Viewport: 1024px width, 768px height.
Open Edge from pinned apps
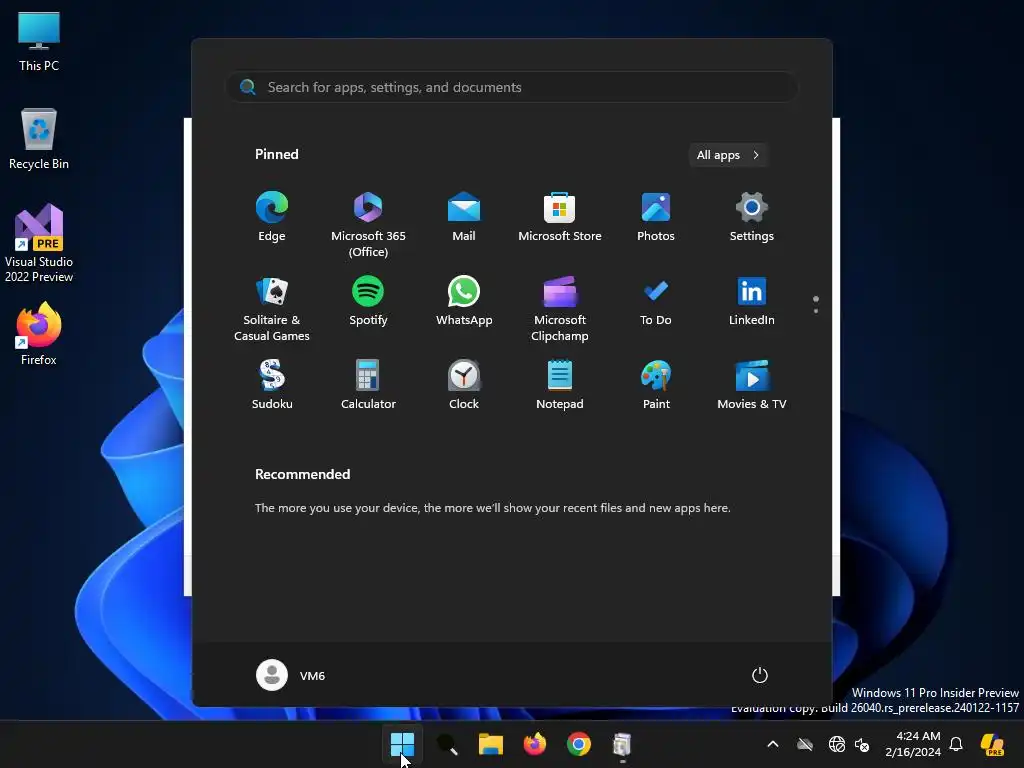(272, 217)
